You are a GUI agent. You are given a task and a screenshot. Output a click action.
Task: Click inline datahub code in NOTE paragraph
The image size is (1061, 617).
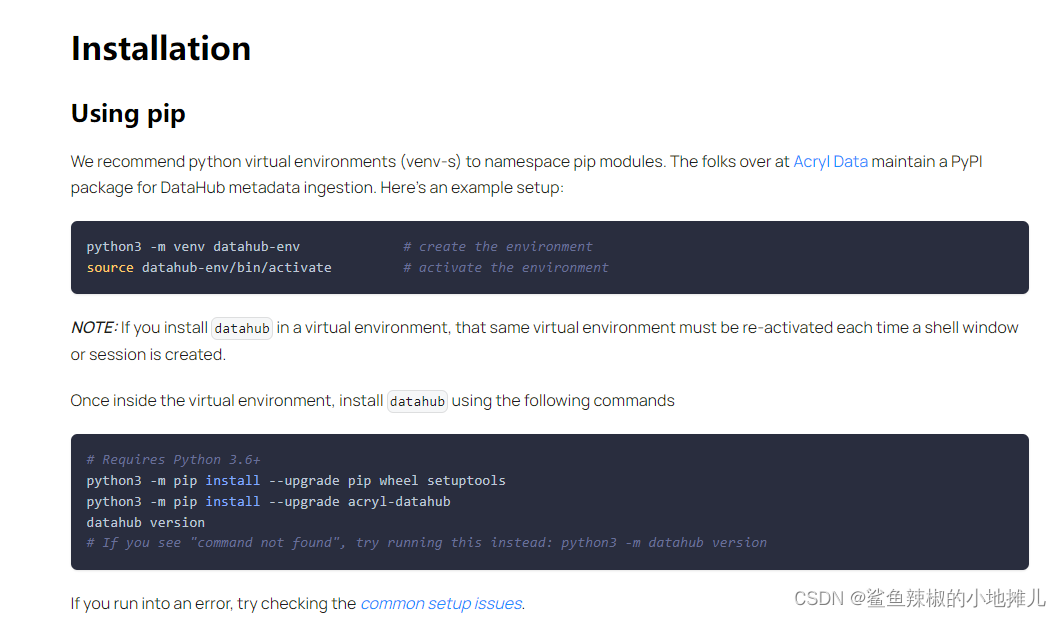point(242,328)
